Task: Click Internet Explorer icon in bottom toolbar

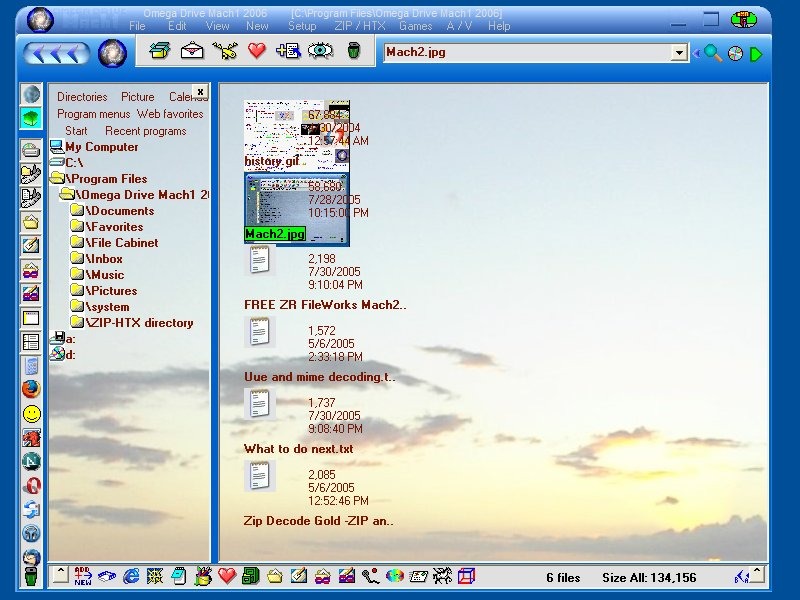Action: pyautogui.click(x=131, y=577)
